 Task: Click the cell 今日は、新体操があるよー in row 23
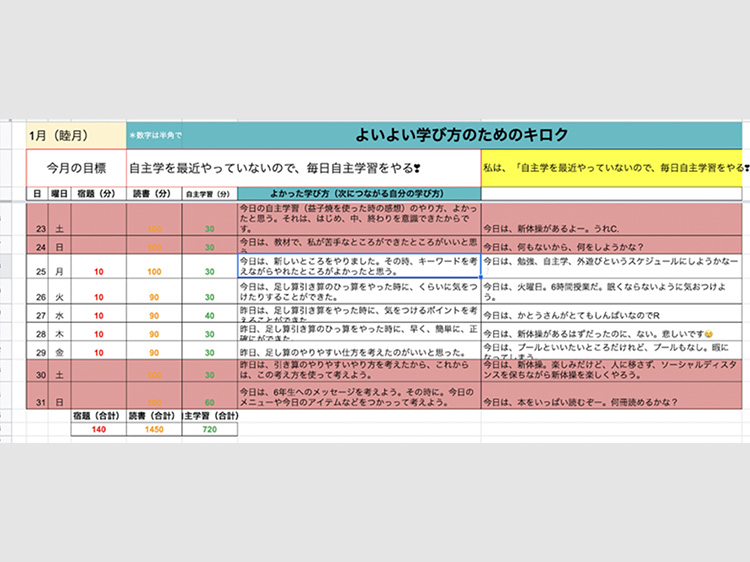pos(612,220)
